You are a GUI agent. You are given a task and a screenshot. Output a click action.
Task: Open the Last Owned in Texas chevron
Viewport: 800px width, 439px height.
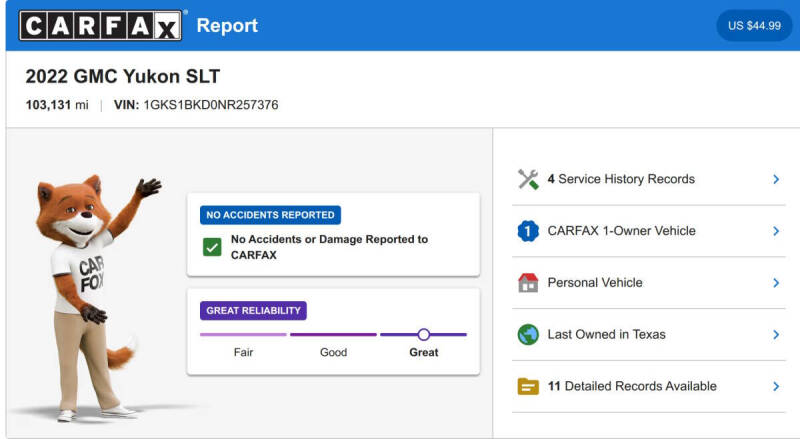click(776, 335)
